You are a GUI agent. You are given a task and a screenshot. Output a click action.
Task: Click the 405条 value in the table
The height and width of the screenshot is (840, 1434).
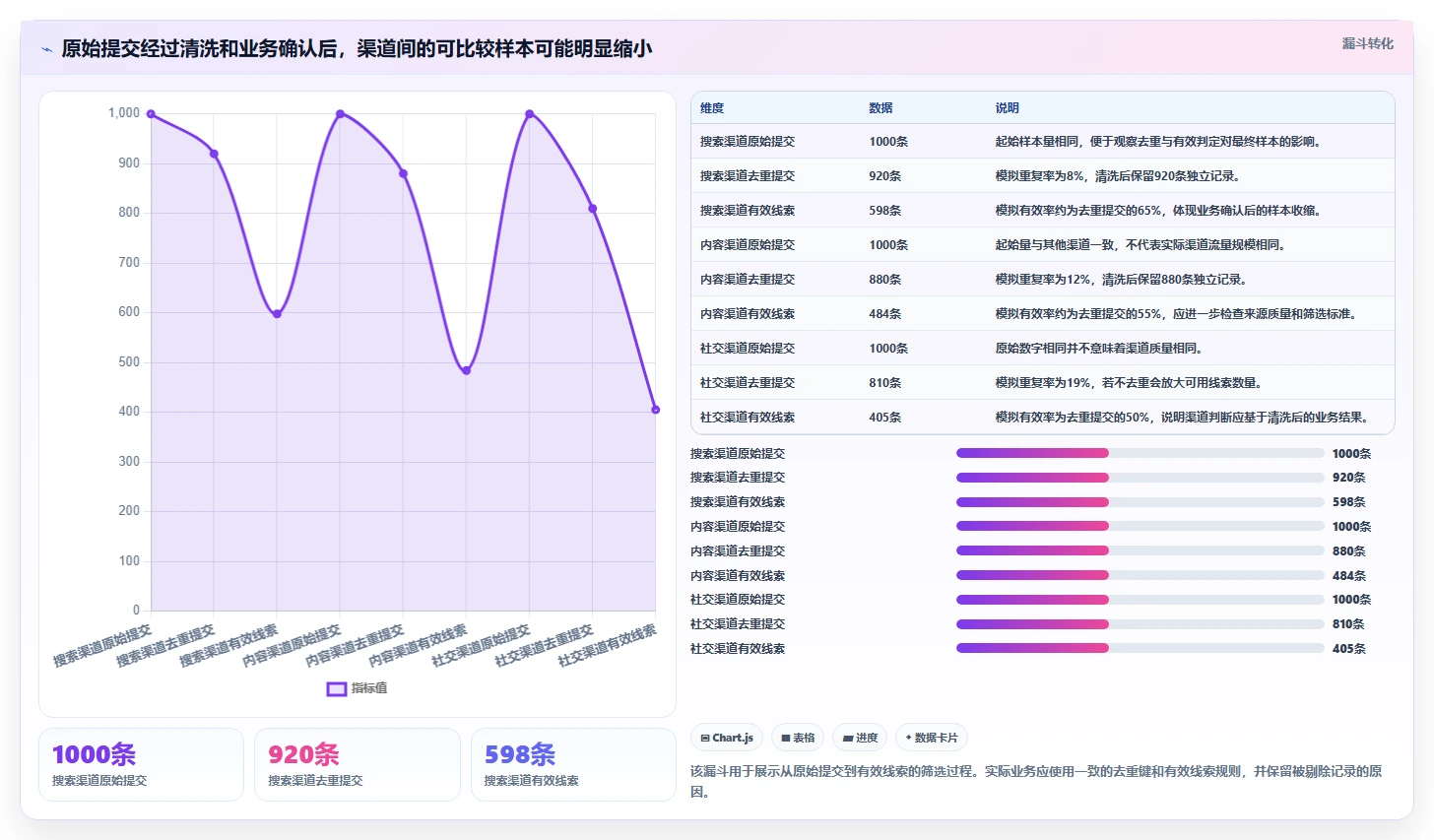point(884,418)
